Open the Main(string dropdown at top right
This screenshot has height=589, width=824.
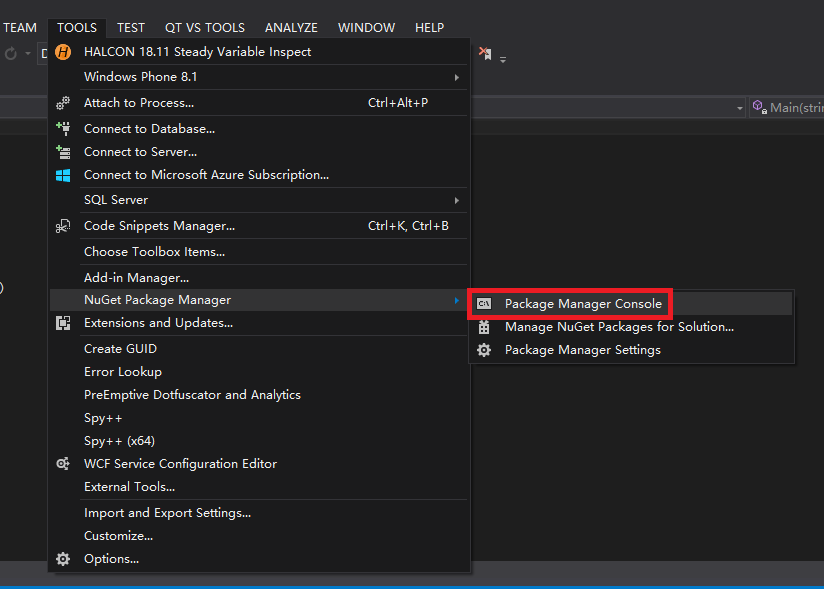click(x=796, y=107)
